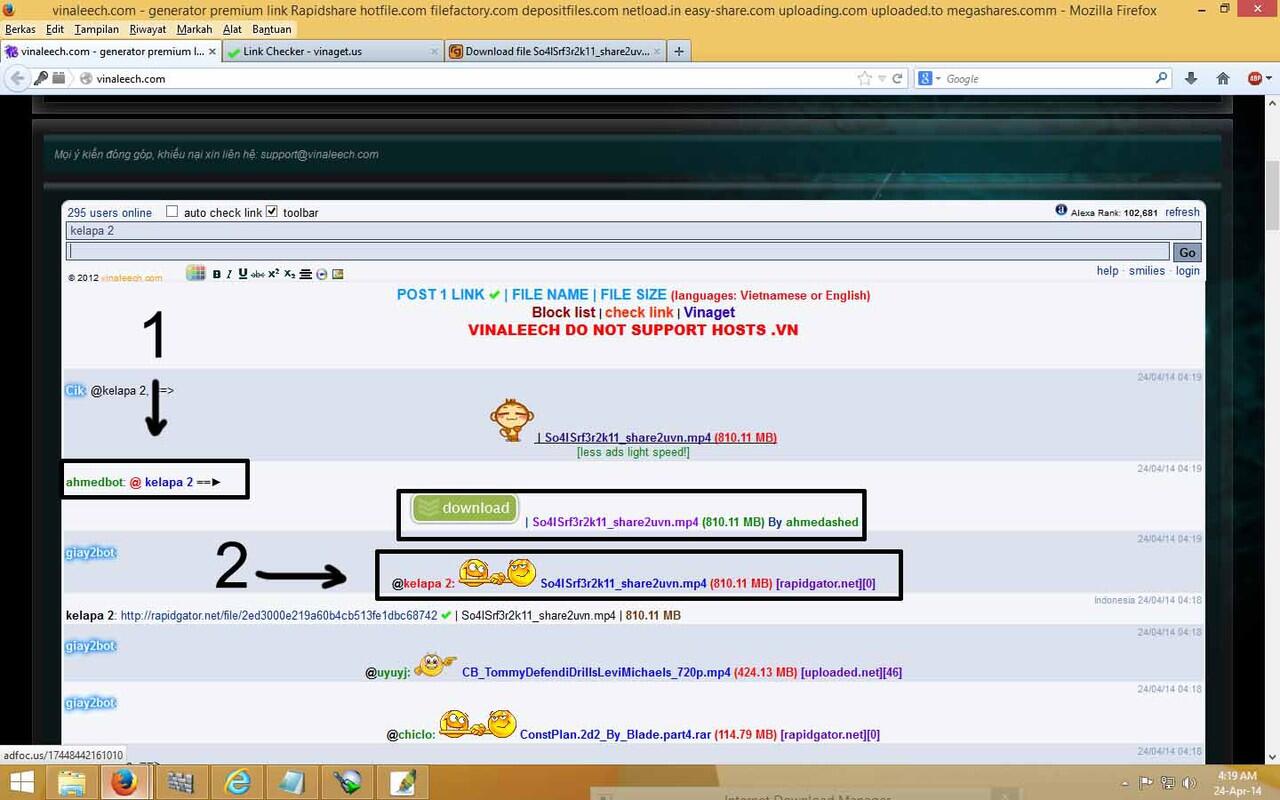The width and height of the screenshot is (1280, 800).
Task: Click the vinaleech.com copyright link
Action: (131, 277)
